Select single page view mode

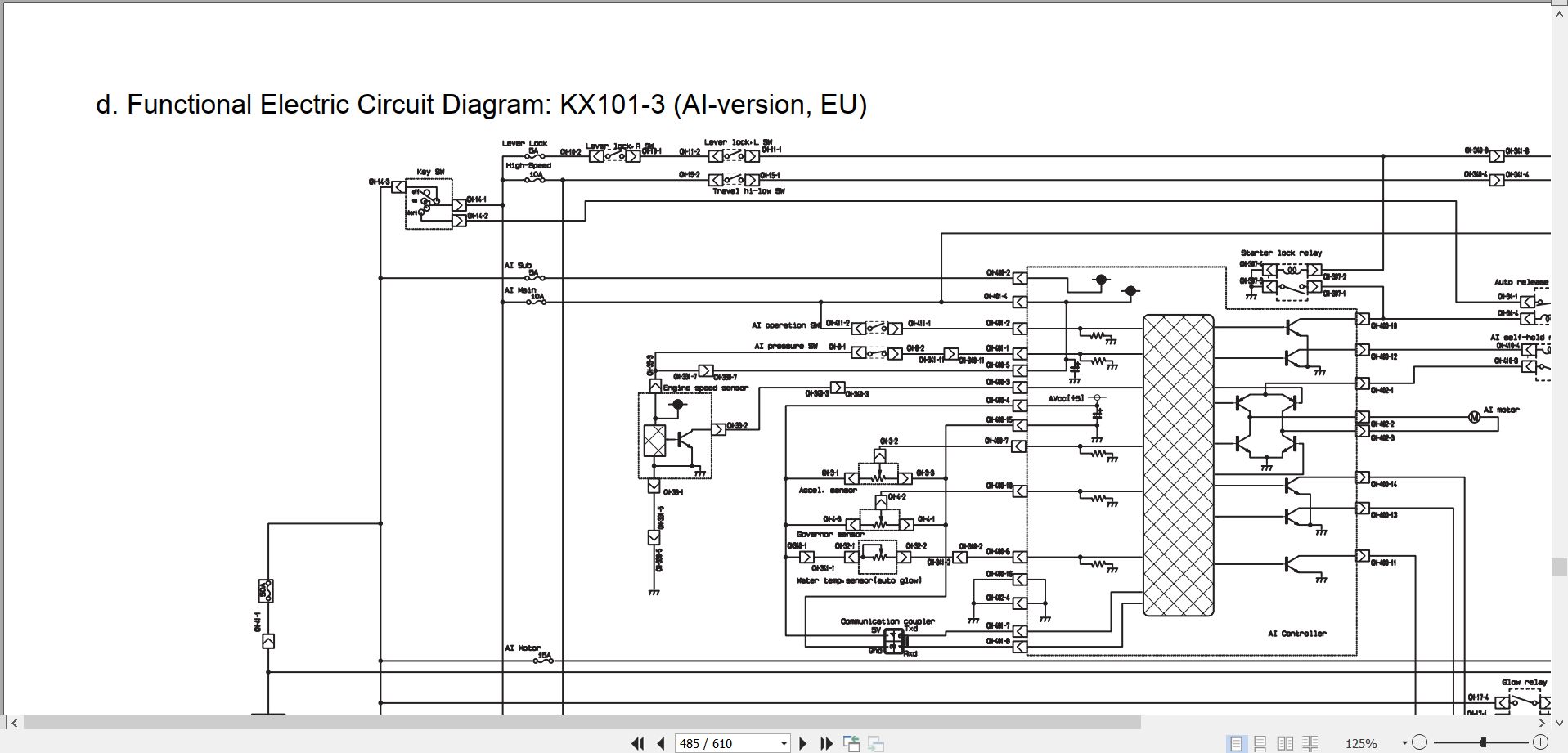(1236, 743)
